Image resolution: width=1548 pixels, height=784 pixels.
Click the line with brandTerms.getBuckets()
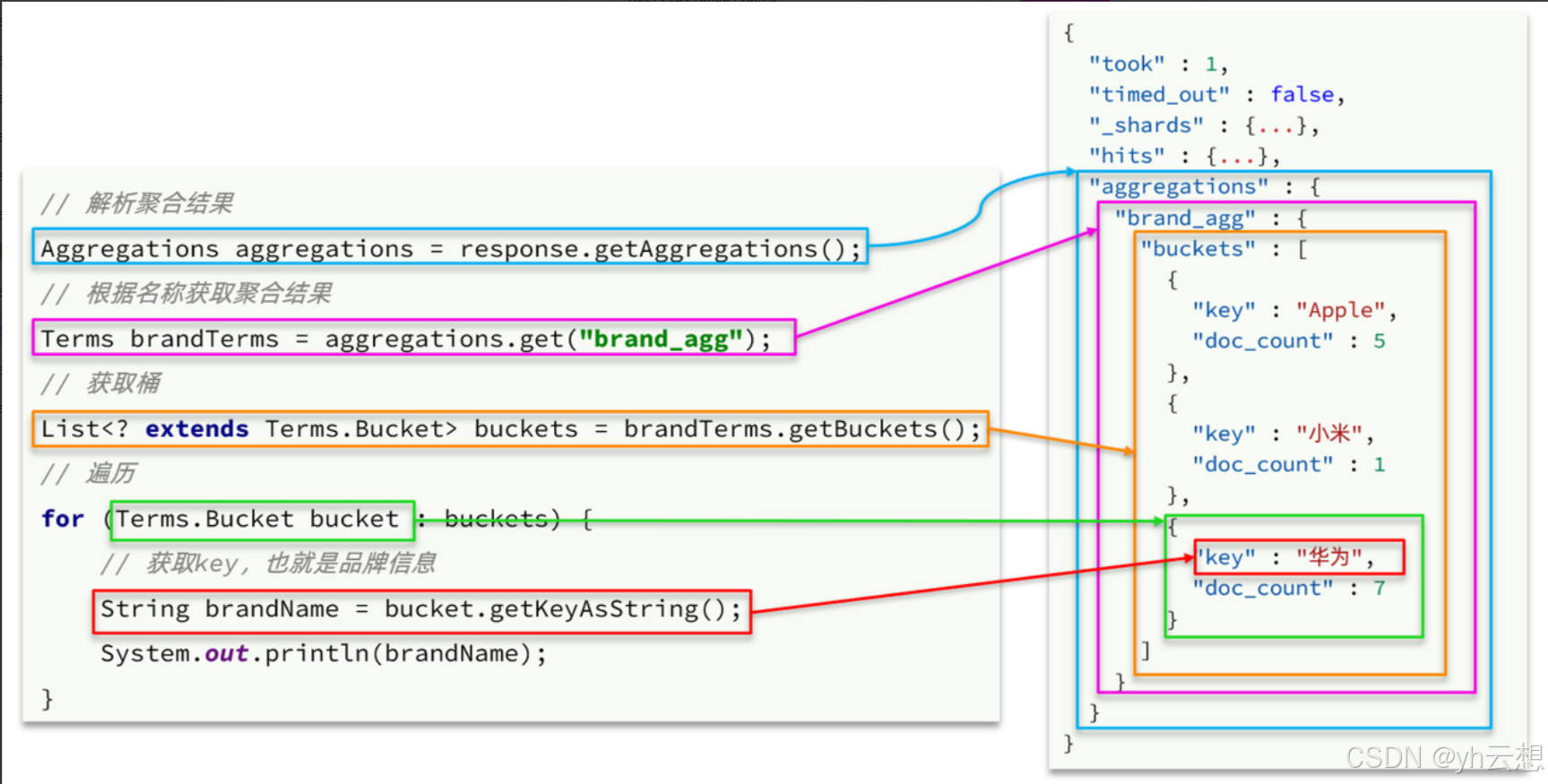511,428
